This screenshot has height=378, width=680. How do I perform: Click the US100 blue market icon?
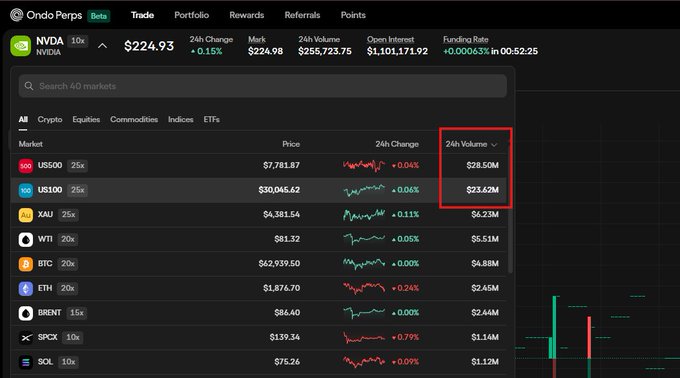click(26, 190)
